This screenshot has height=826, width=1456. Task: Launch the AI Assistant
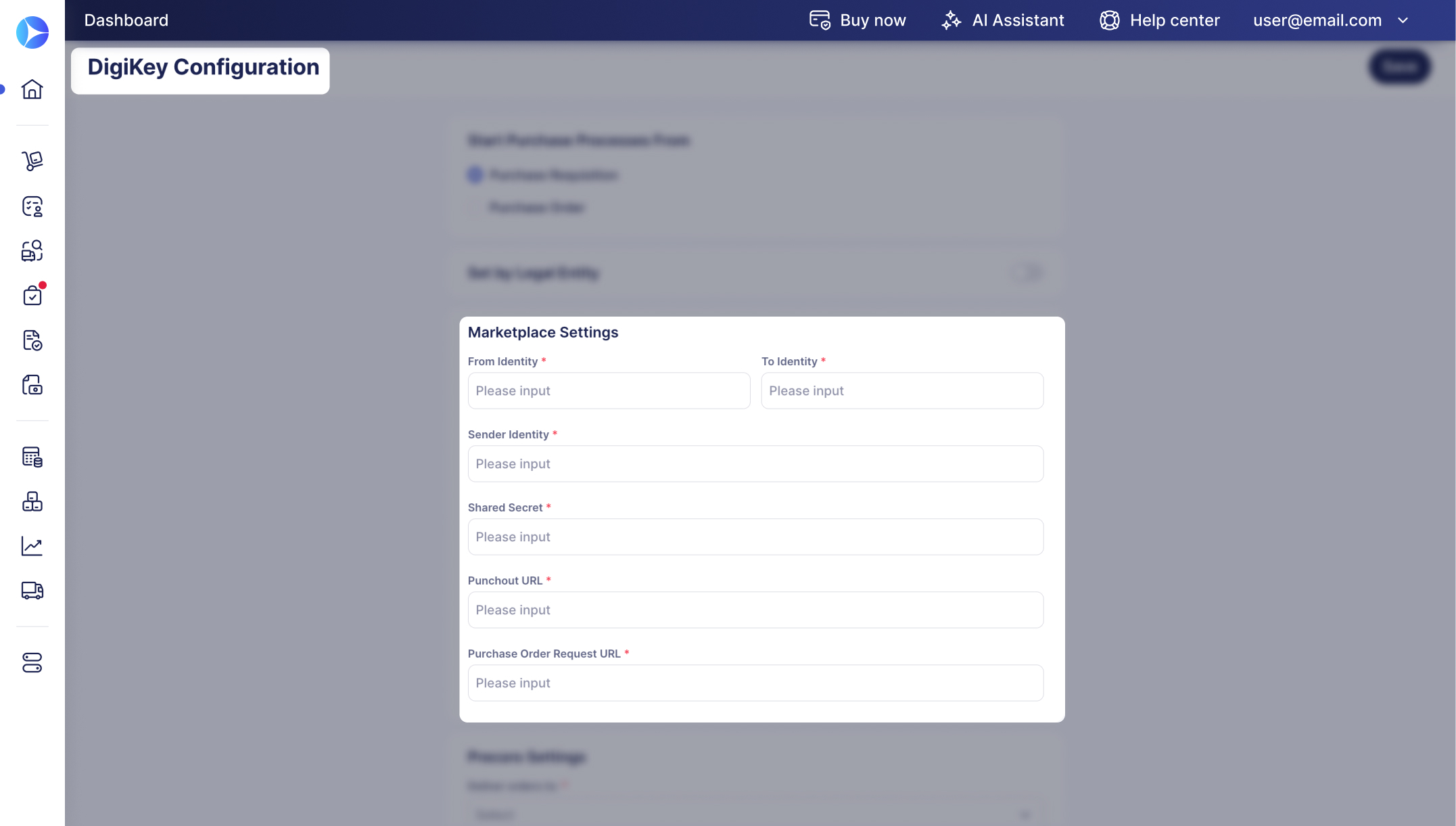coord(1003,20)
